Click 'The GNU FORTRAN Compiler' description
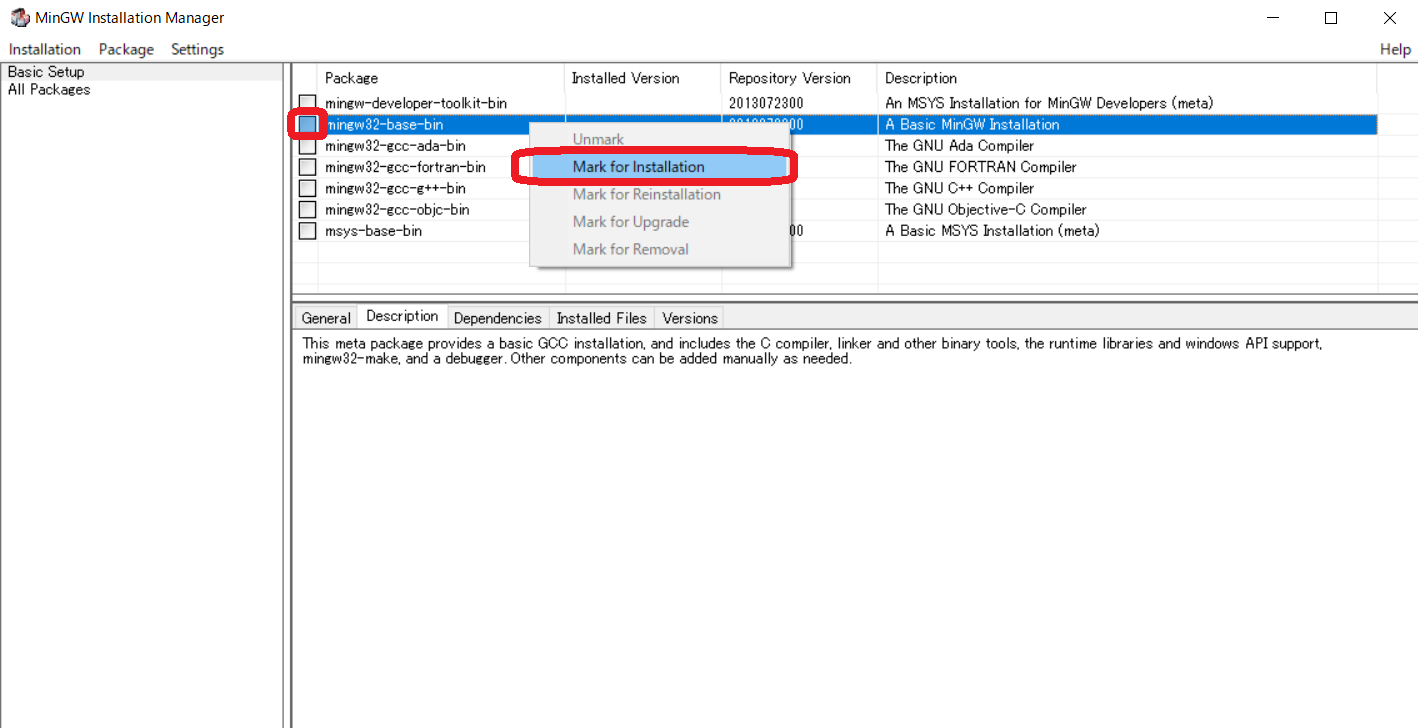The width and height of the screenshot is (1418, 728). point(981,167)
